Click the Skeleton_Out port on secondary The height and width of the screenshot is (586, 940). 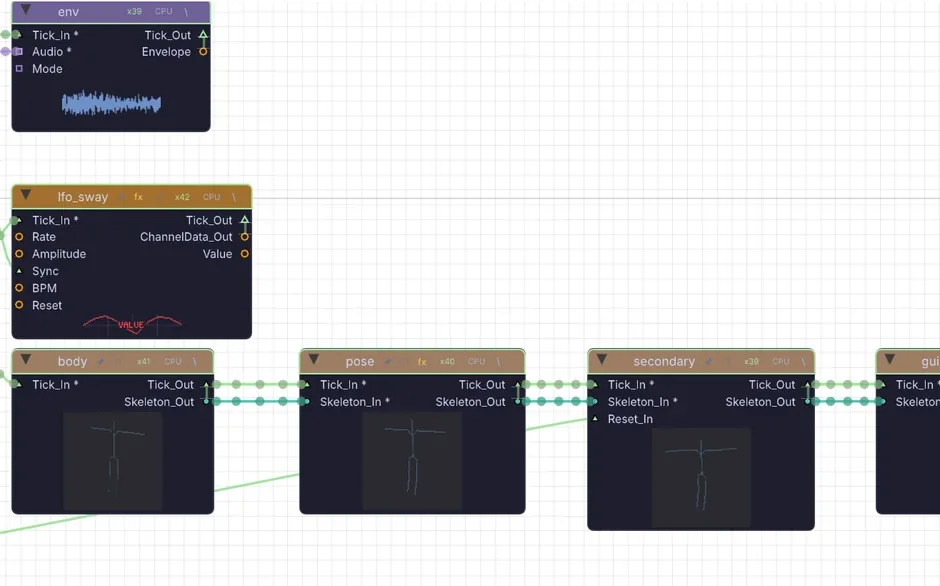coord(808,401)
